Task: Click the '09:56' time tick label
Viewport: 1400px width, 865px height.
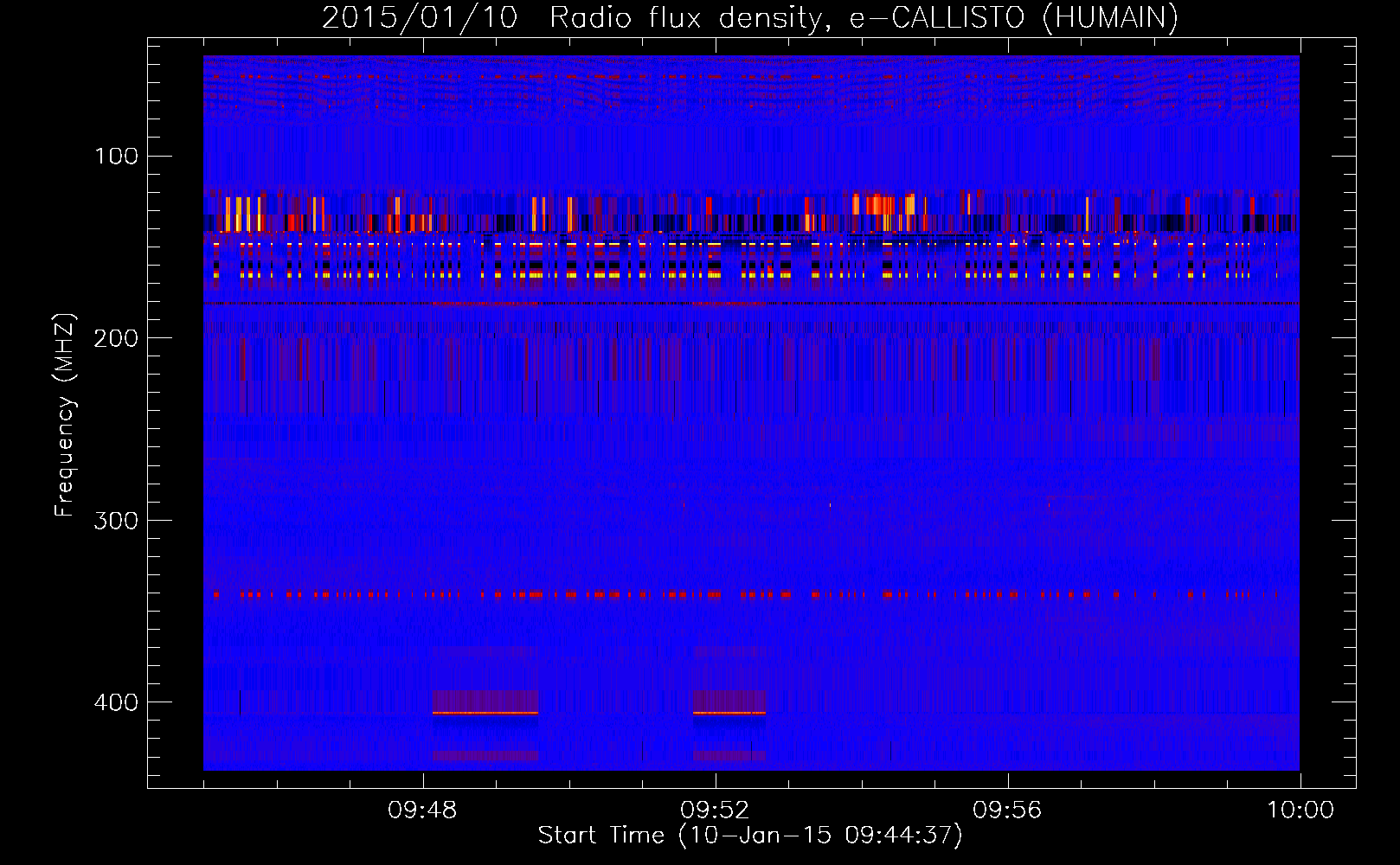Action: point(1007,811)
